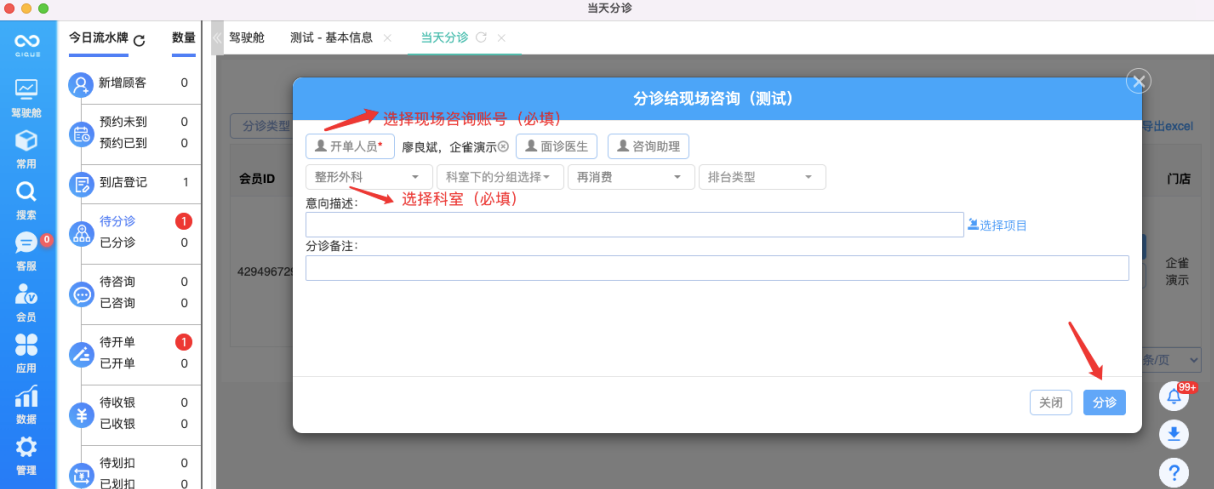Click the 预约 calendar icon

(x=80, y=134)
